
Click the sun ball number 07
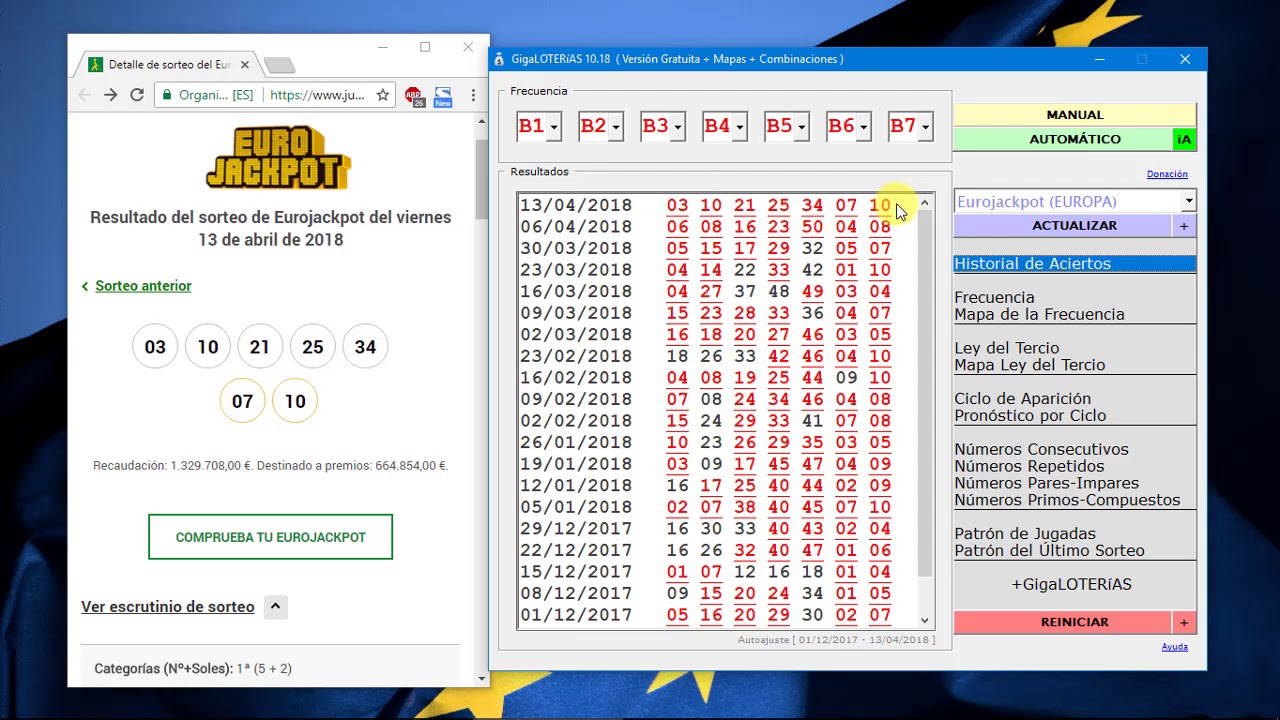[x=242, y=401]
